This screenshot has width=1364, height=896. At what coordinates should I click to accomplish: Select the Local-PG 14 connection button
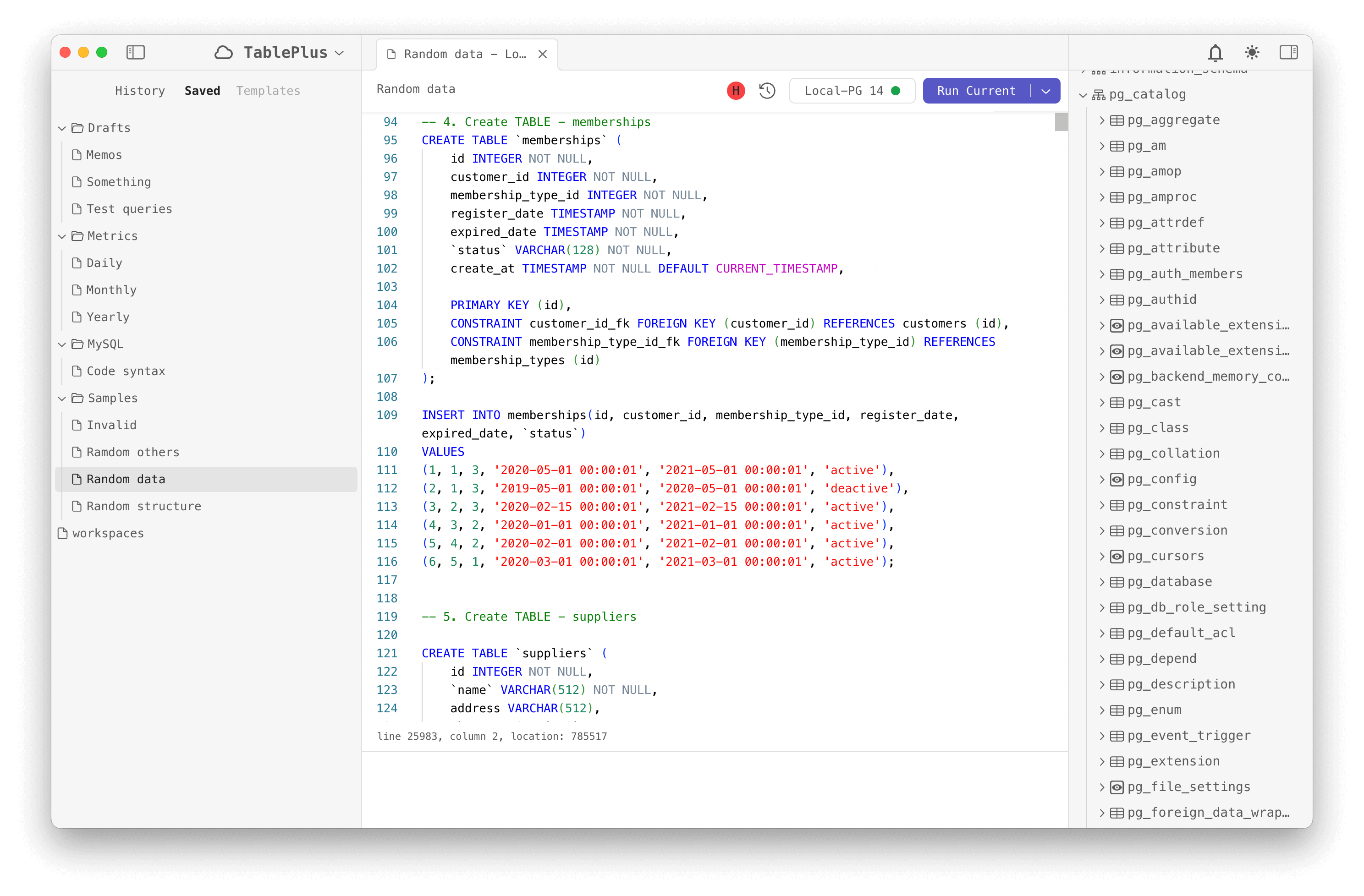click(852, 91)
